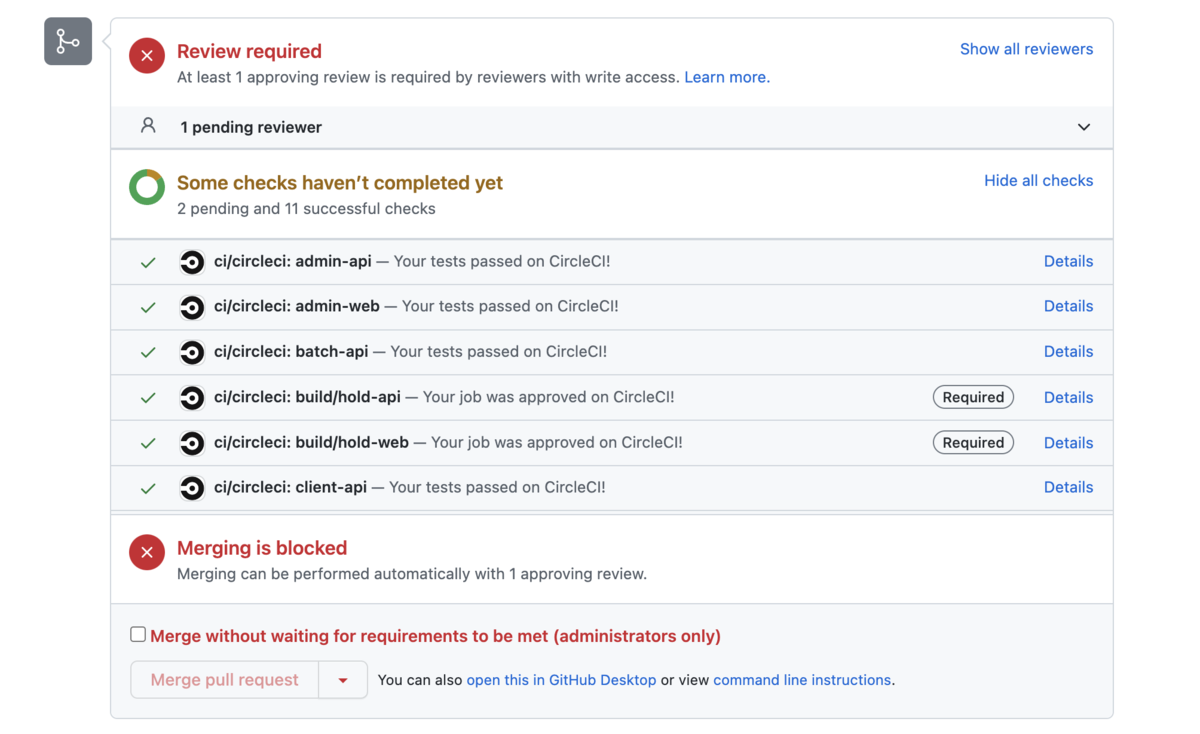
Task: Click open this in GitHub Desktop link
Action: tap(561, 680)
